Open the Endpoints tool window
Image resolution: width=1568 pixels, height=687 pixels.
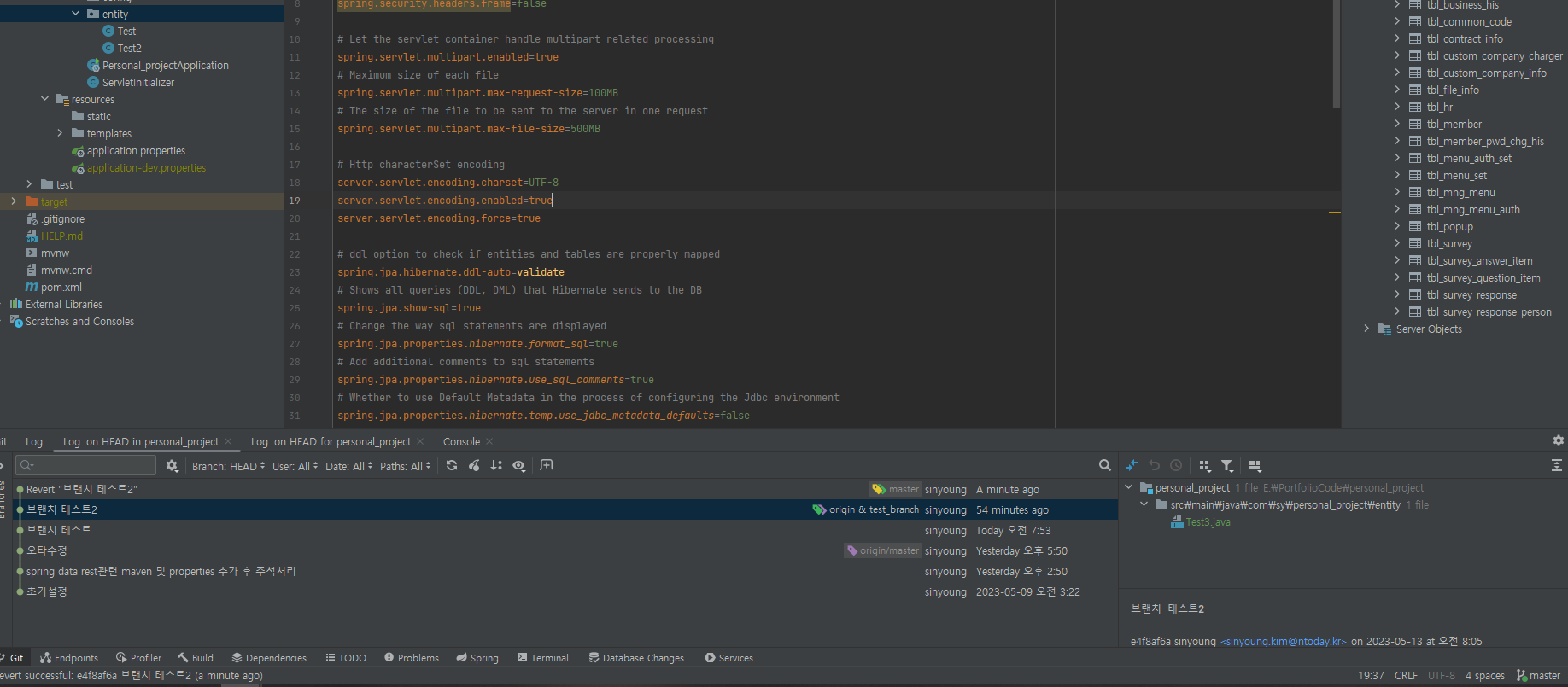69,658
